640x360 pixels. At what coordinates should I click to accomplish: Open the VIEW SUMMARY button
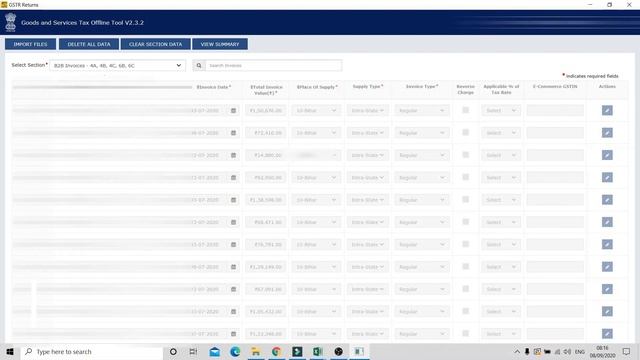coord(220,44)
